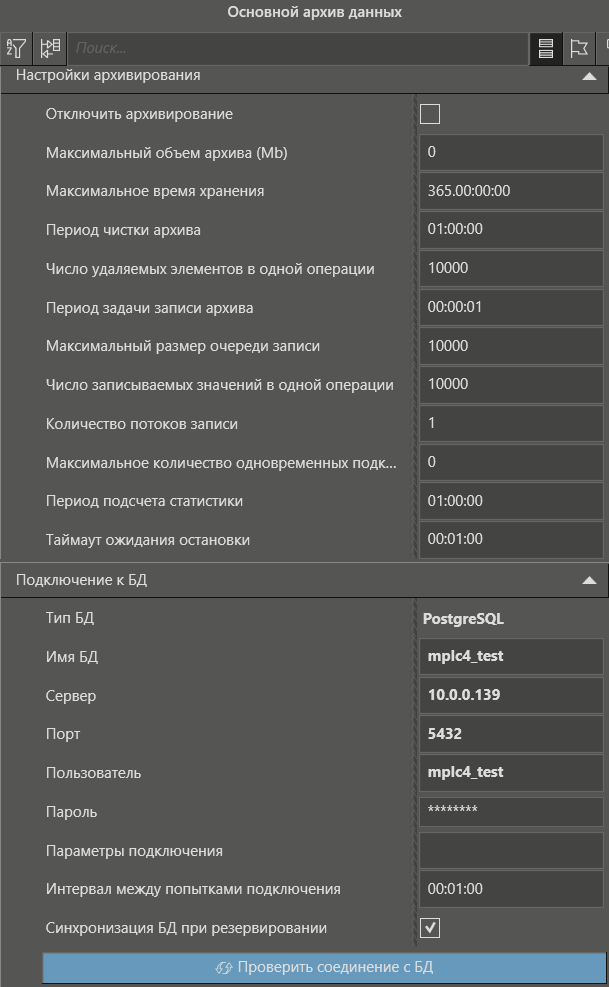Image resolution: width=609 pixels, height=987 pixels.
Task: Click the "Количество потоков записи" value field
Action: coord(511,424)
